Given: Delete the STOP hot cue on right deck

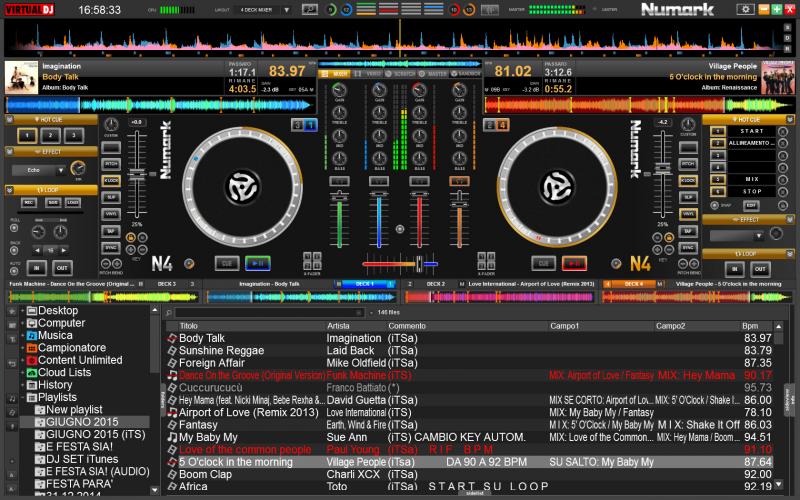Looking at the screenshot, I should (783, 192).
